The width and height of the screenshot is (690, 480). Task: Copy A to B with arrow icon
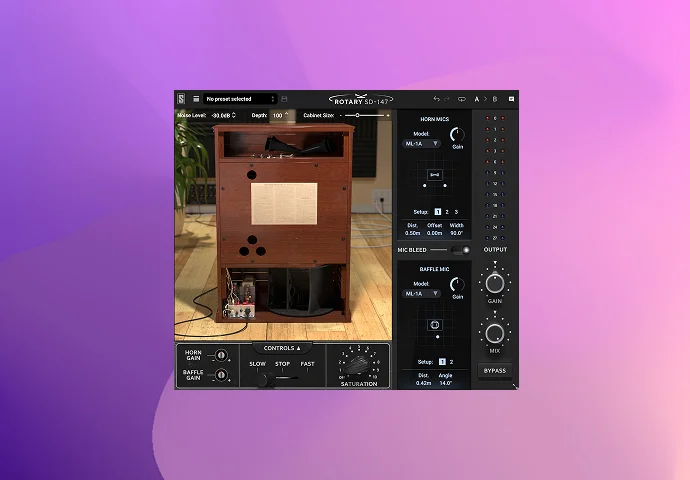(x=486, y=99)
